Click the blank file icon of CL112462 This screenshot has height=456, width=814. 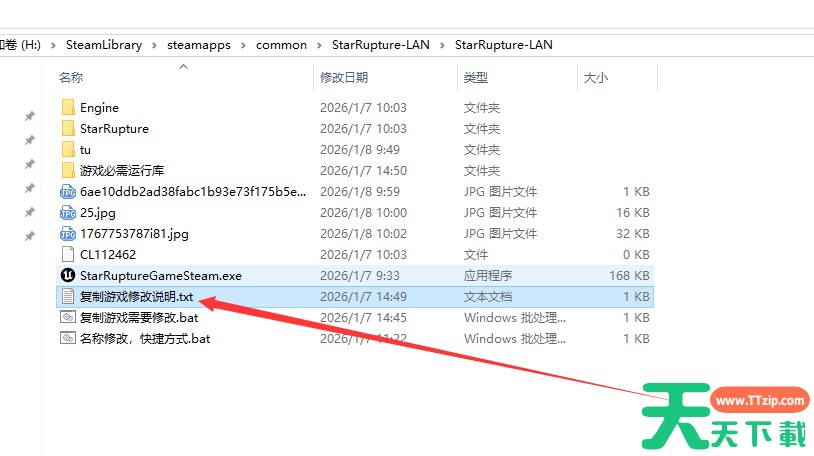[68, 254]
